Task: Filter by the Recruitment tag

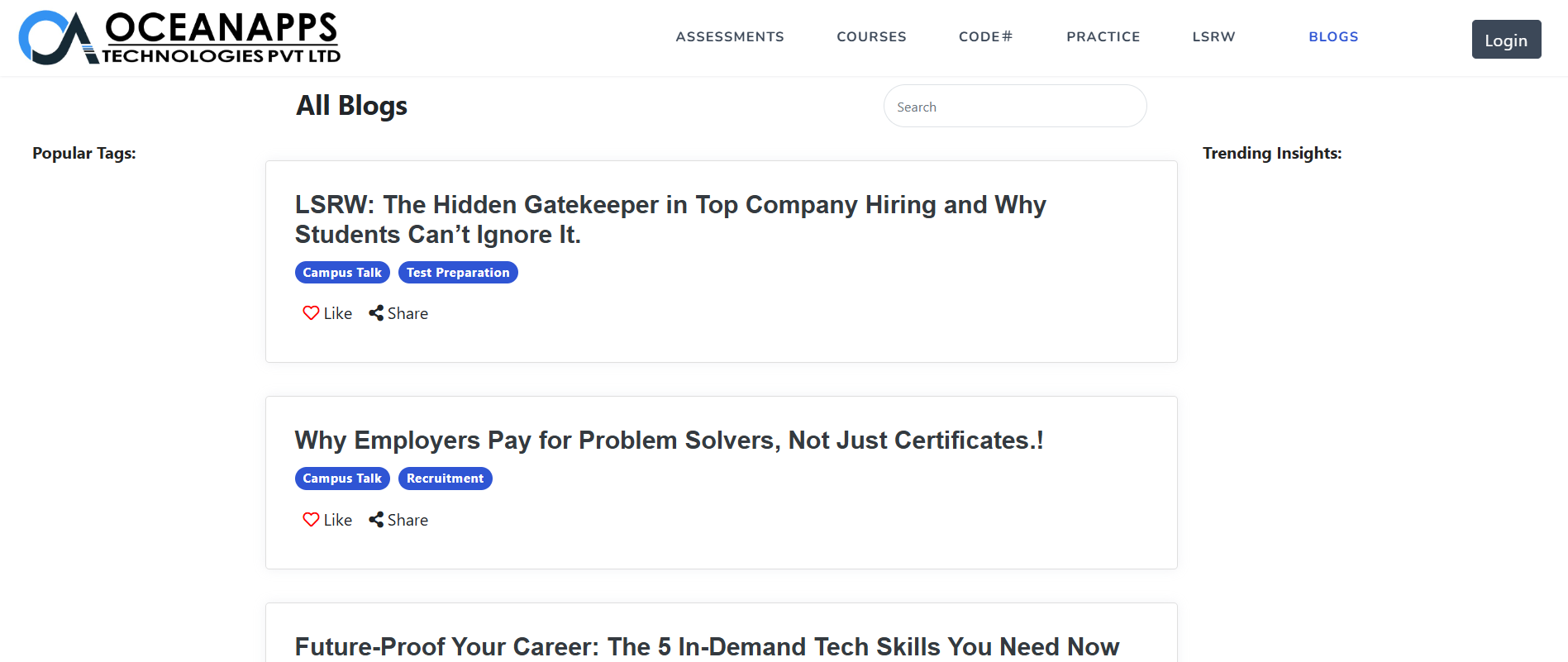Action: pos(445,478)
